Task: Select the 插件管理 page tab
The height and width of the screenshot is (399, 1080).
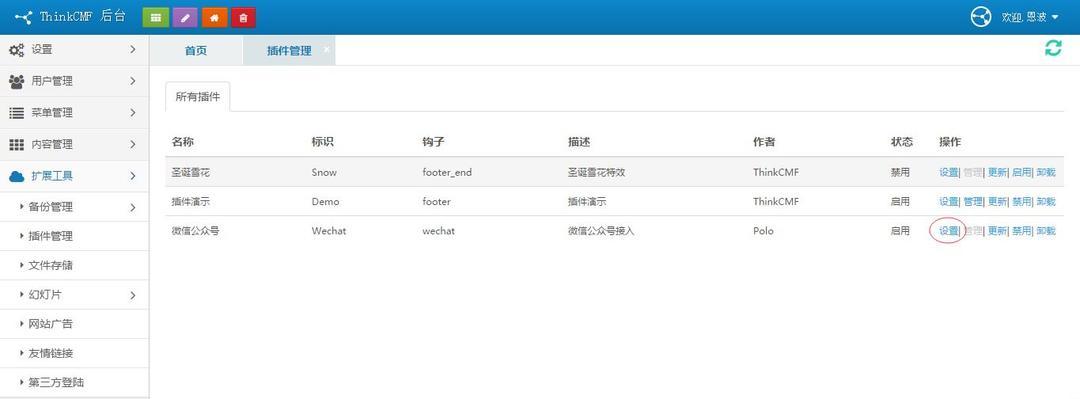Action: [x=289, y=51]
